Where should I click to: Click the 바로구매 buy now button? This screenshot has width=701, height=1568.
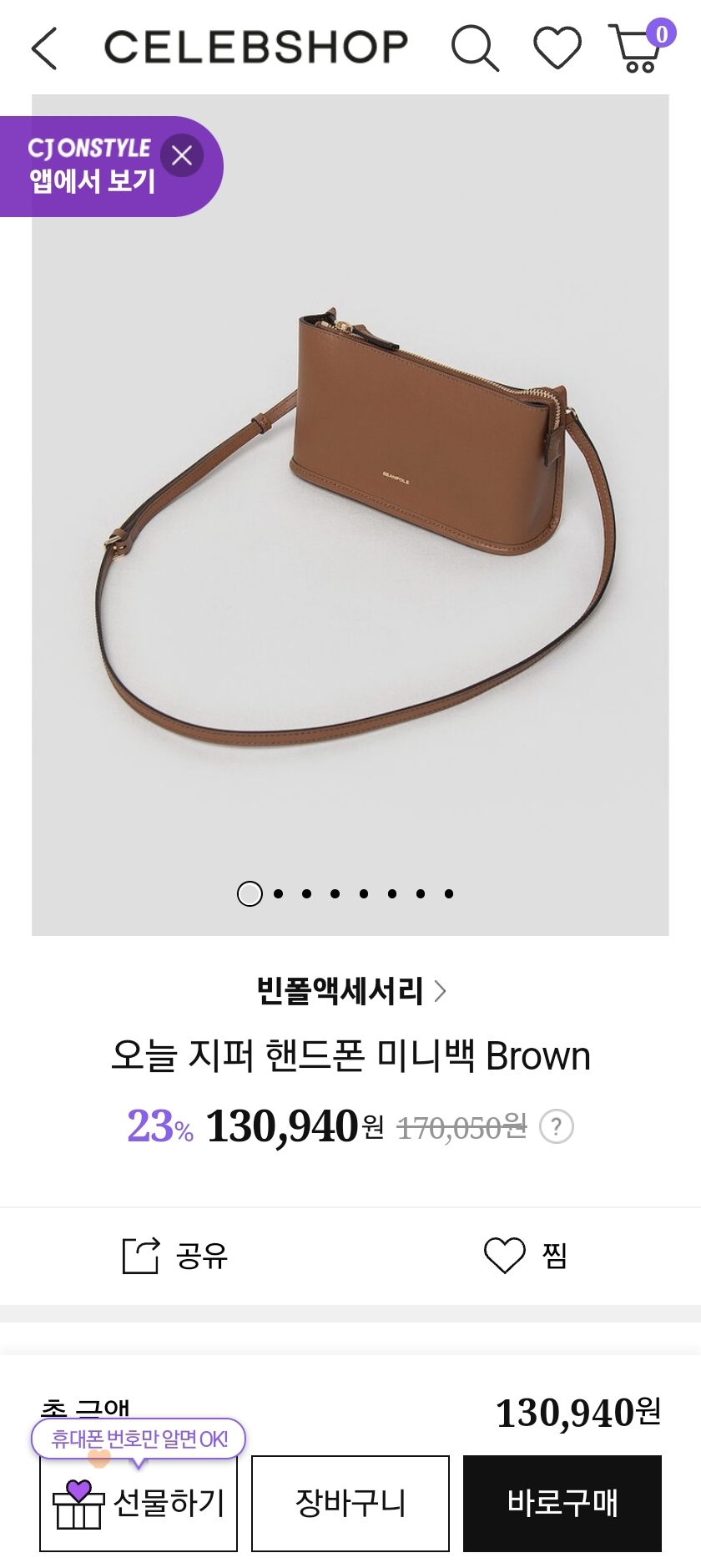click(x=562, y=1503)
